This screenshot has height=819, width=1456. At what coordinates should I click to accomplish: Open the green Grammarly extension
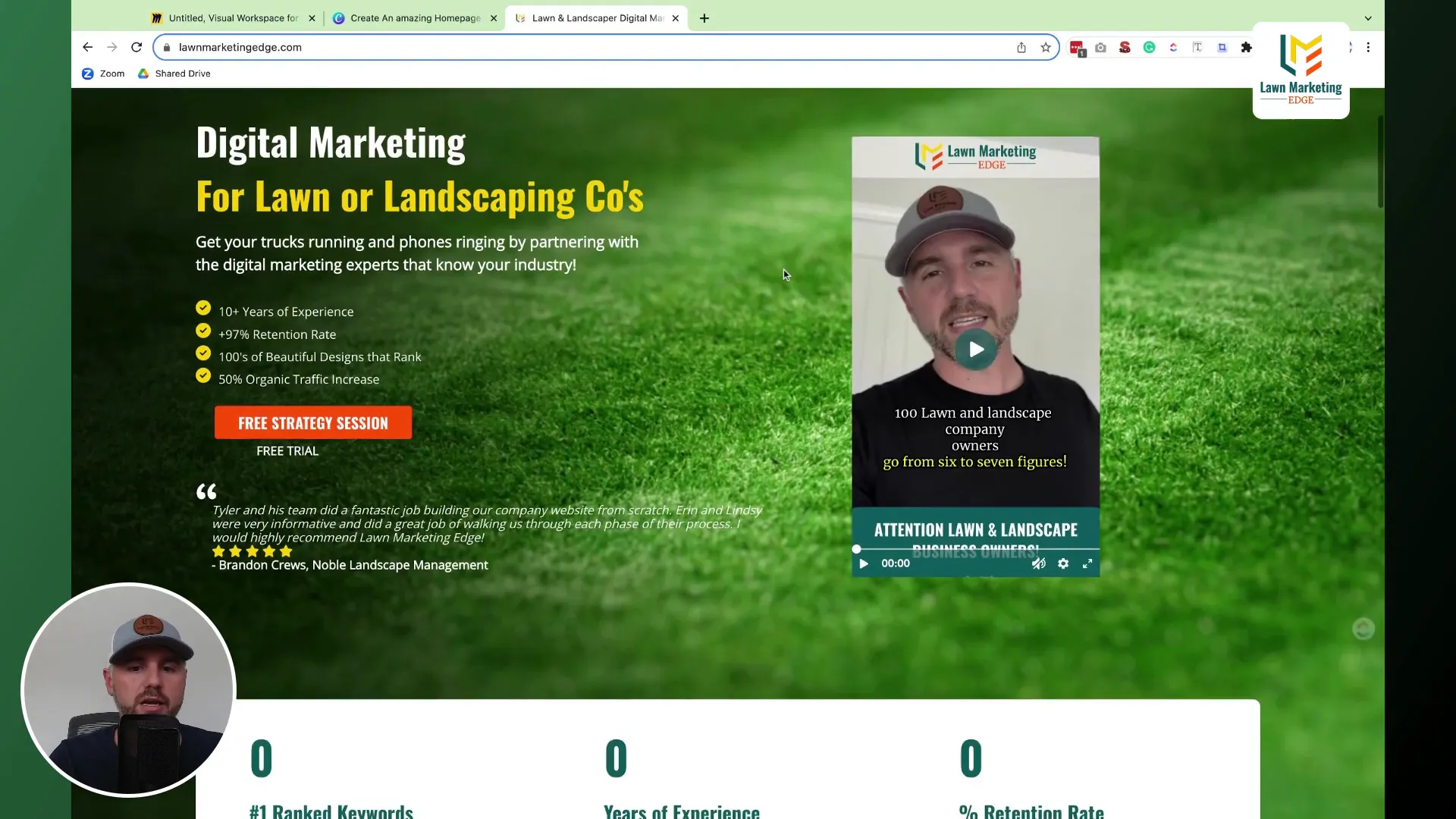tap(1150, 47)
